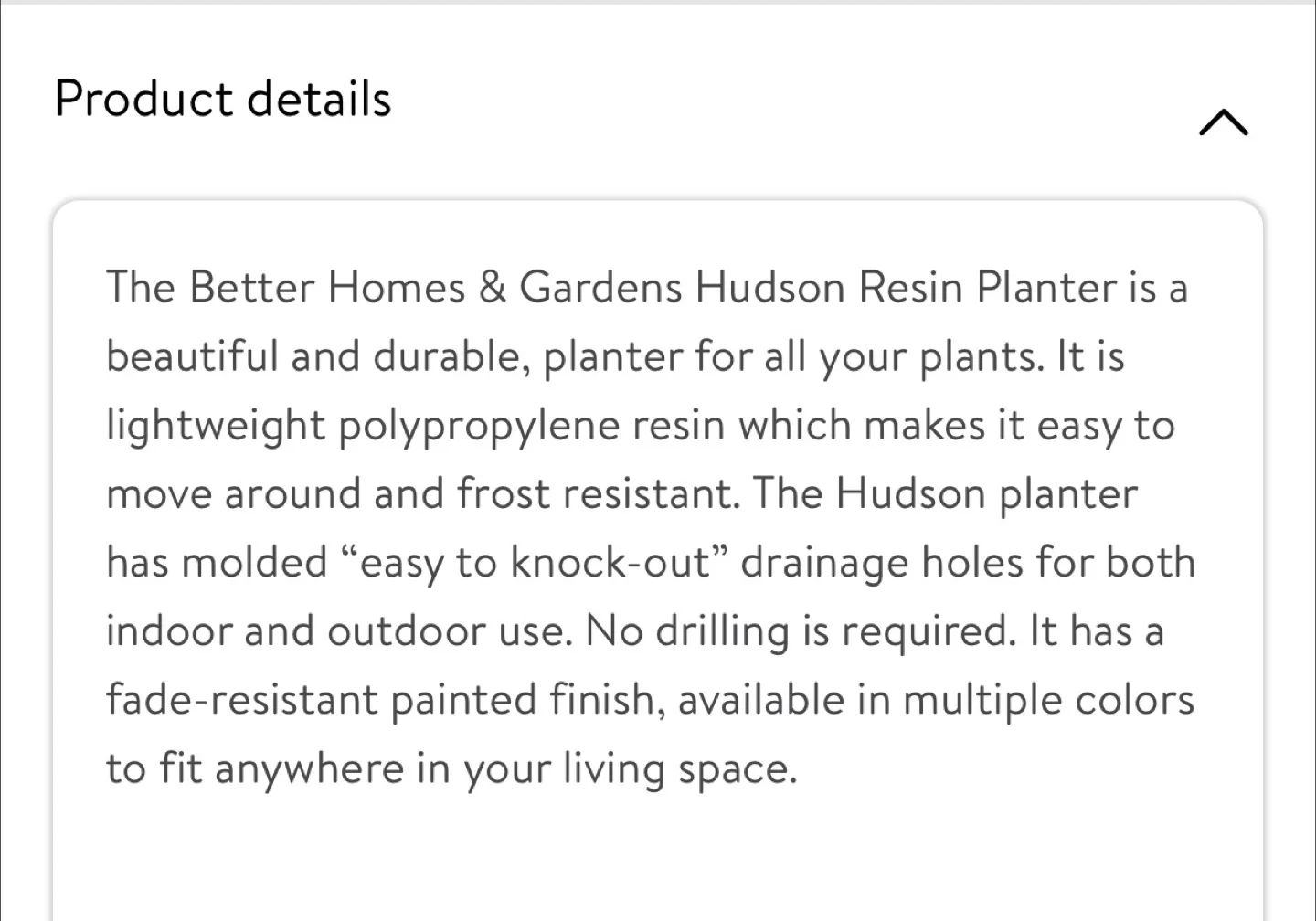The height and width of the screenshot is (921, 1316).
Task: Click the words "drainage holes for both"
Action: click(968, 563)
